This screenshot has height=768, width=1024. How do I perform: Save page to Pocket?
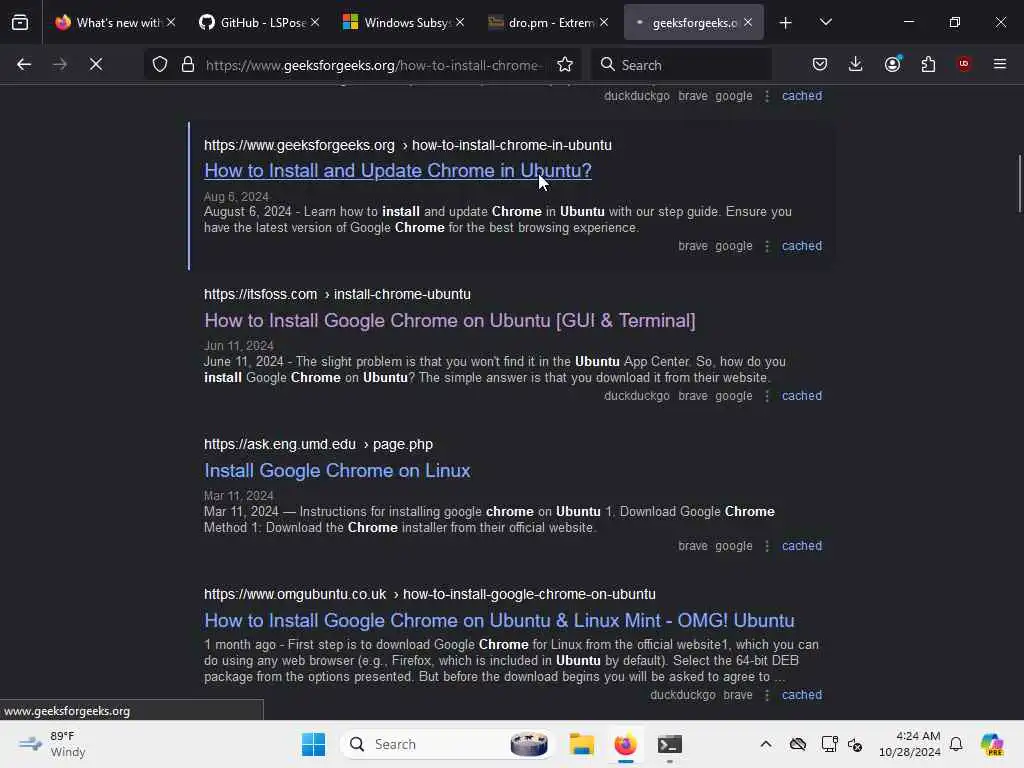pos(820,64)
